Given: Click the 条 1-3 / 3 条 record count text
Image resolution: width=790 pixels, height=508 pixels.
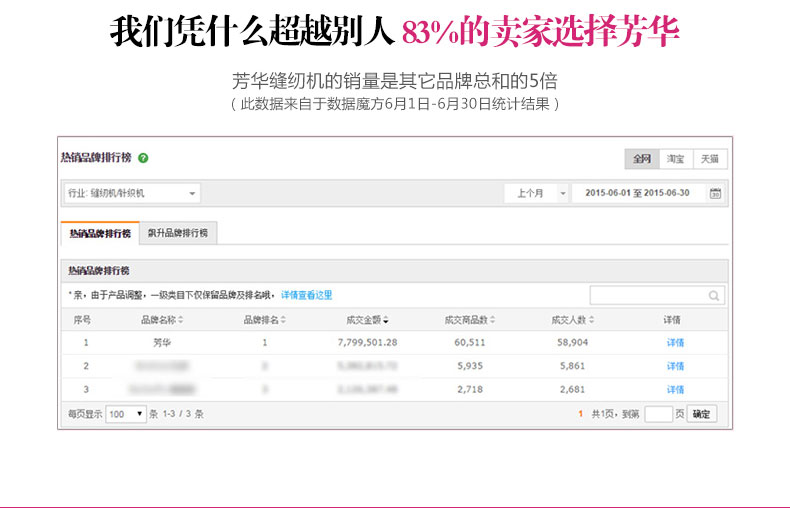Looking at the screenshot, I should pos(176,414).
